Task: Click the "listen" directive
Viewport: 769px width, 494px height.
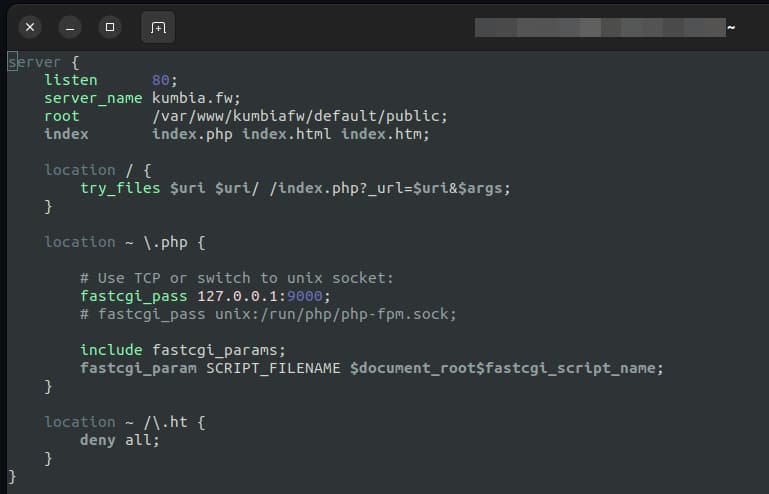Action: 71,80
